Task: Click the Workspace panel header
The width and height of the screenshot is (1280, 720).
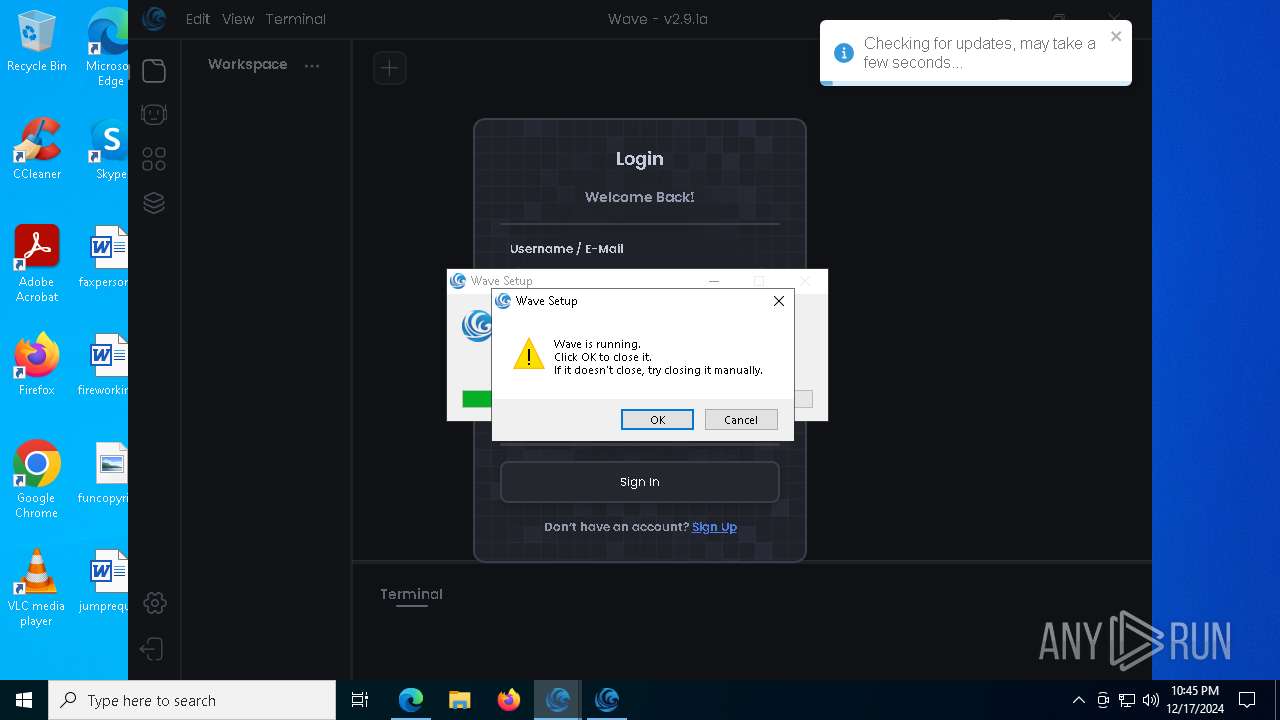Action: 247,64
